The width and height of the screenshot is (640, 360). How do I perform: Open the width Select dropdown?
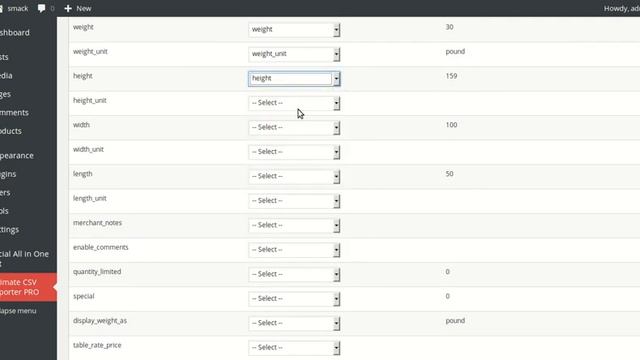[x=294, y=127]
